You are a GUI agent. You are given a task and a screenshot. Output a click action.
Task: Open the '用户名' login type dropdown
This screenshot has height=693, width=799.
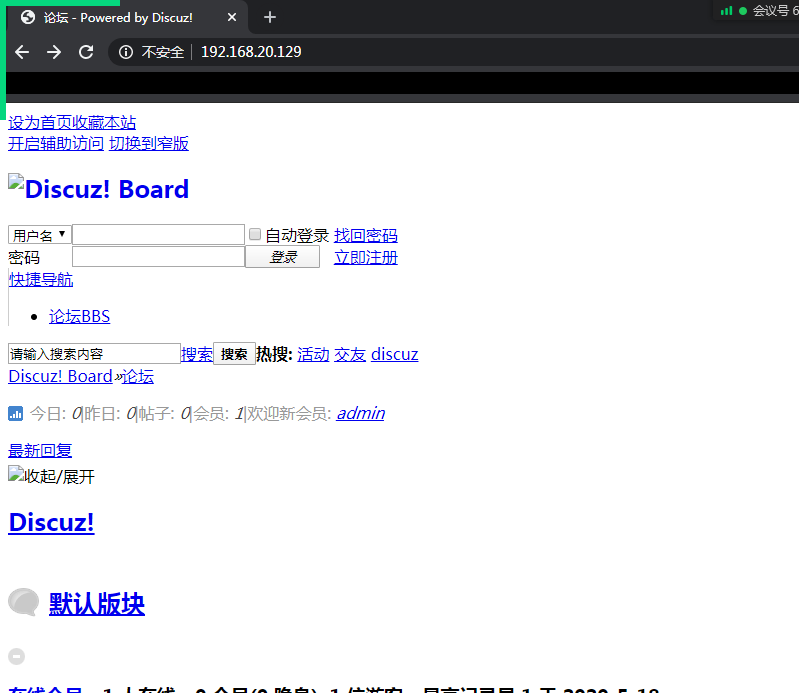click(39, 235)
